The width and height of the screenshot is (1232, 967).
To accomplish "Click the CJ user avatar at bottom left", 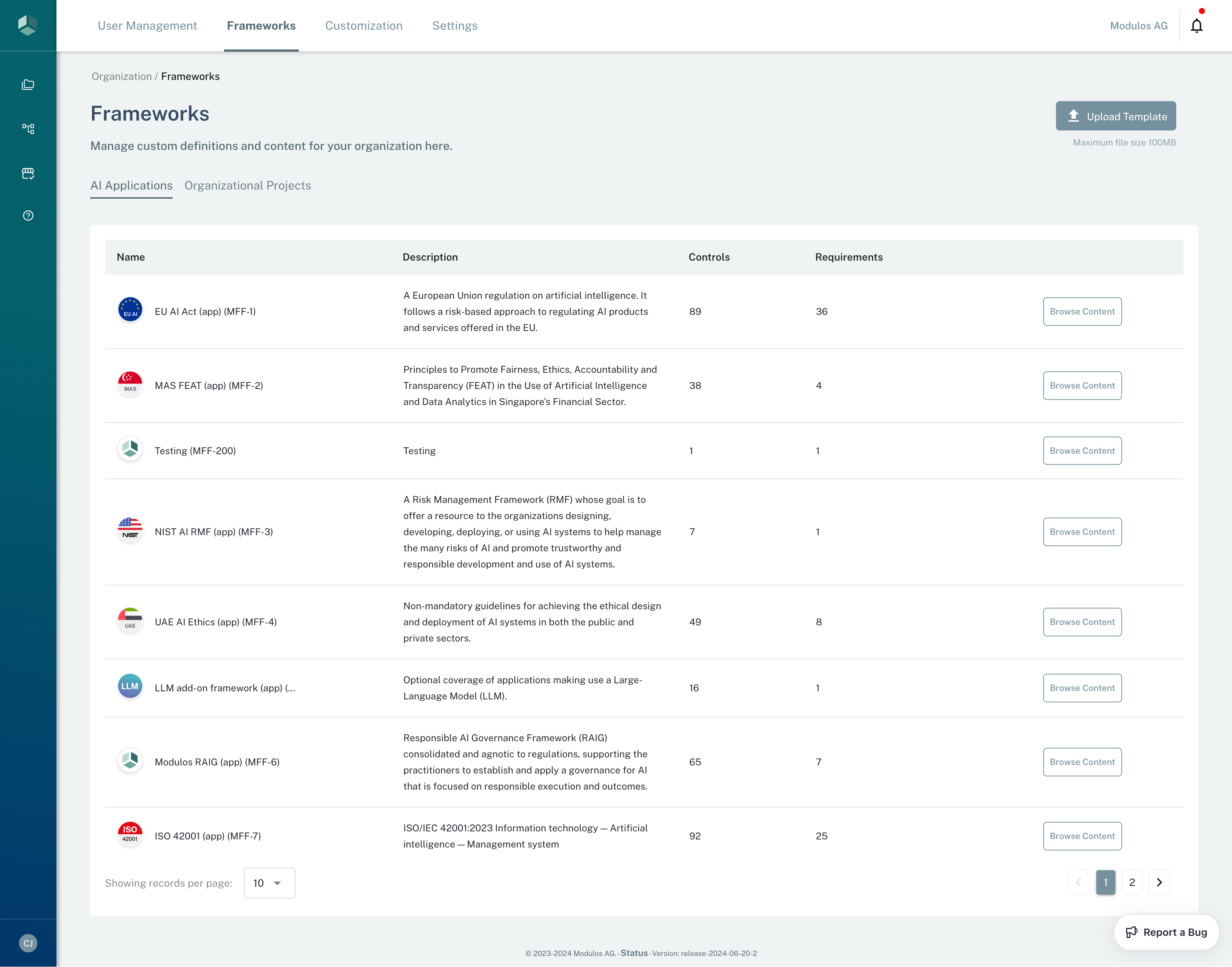I will (x=28, y=943).
